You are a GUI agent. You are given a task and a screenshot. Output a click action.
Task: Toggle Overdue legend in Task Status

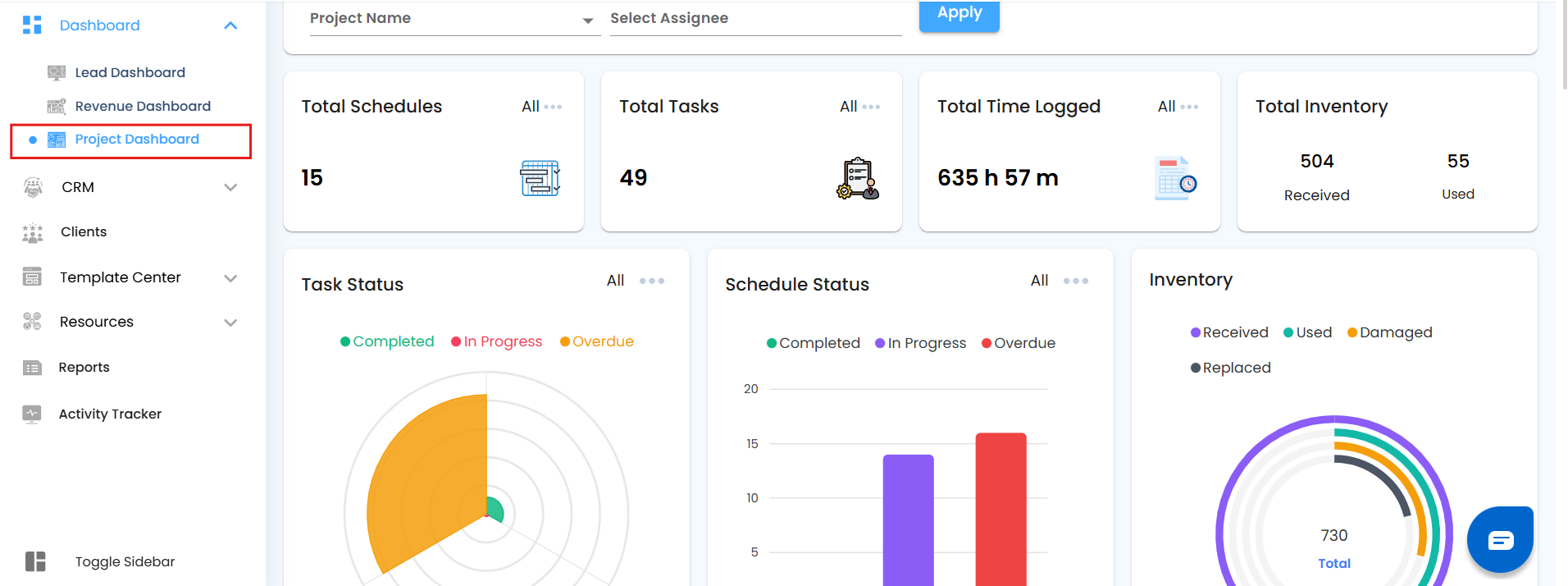597,341
